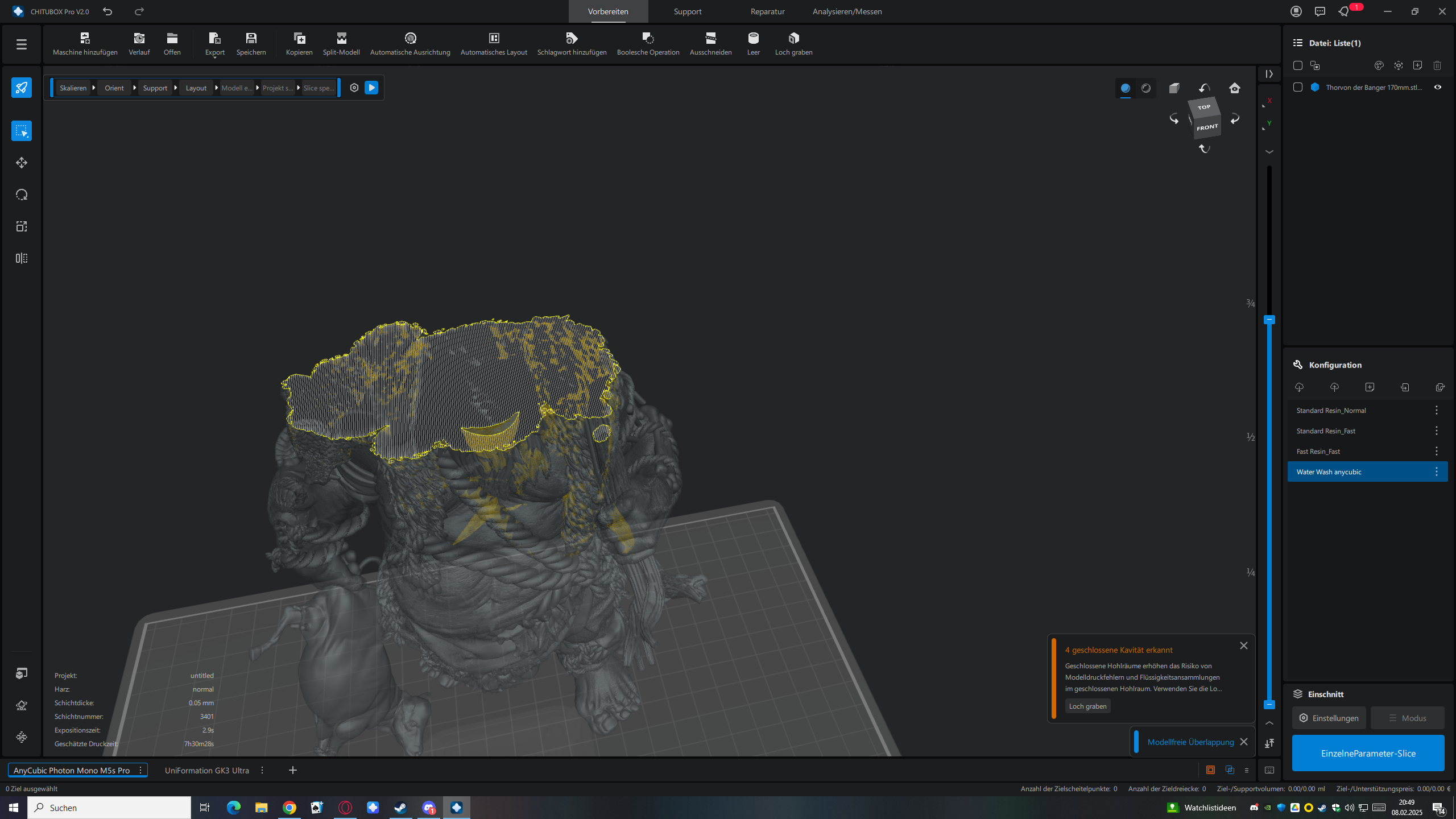Open options for Standard Resin_Fast

[1437, 431]
